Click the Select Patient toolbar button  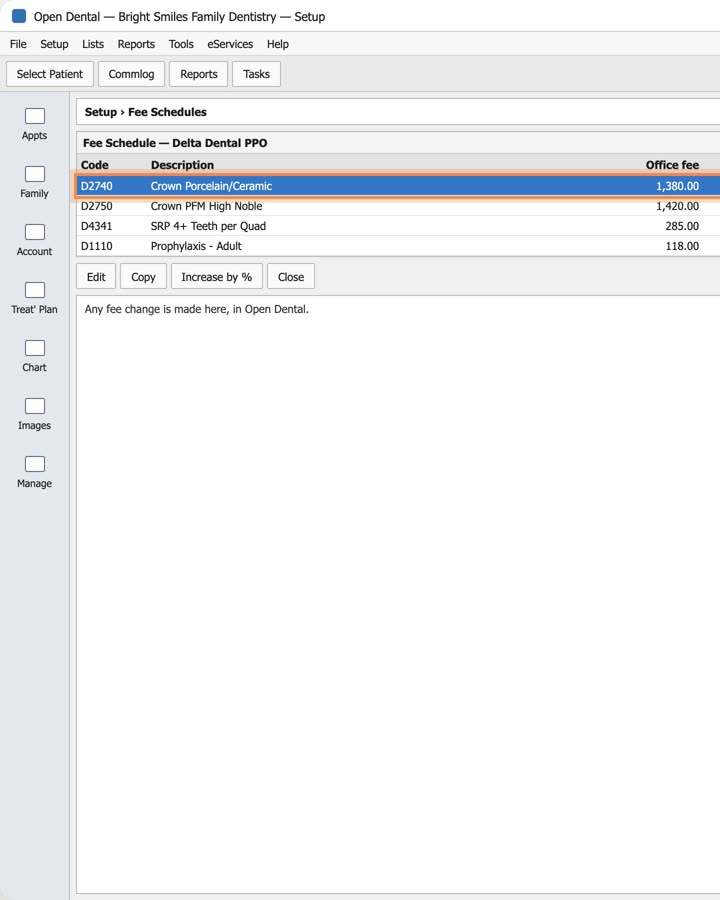click(50, 74)
